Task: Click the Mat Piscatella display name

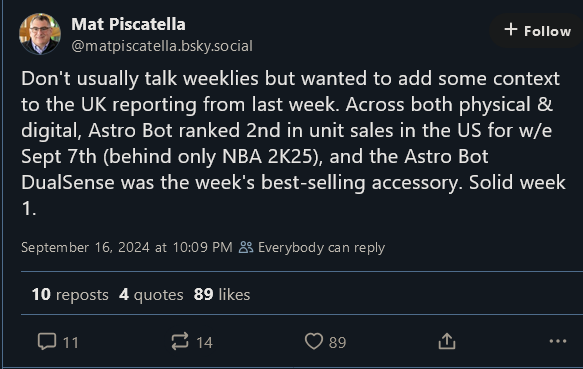Action: pyautogui.click(x=128, y=25)
